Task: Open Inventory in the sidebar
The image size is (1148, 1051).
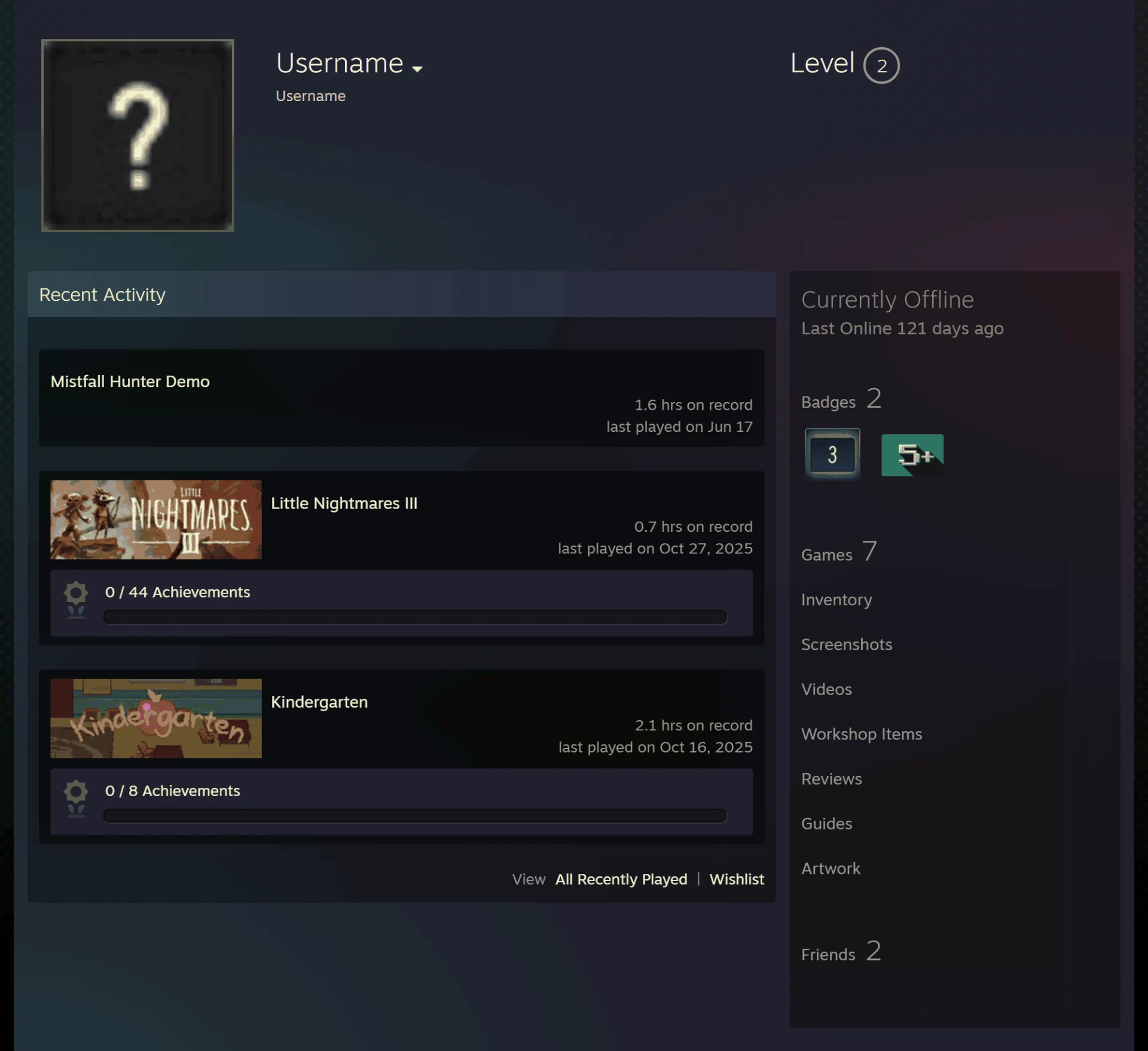Action: (836, 600)
